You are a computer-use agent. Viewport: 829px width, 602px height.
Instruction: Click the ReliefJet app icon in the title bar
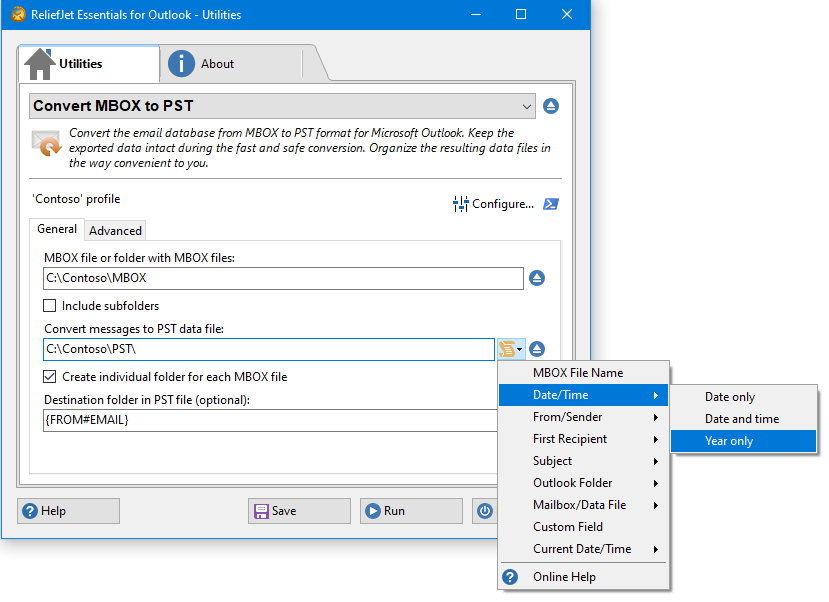tap(19, 14)
